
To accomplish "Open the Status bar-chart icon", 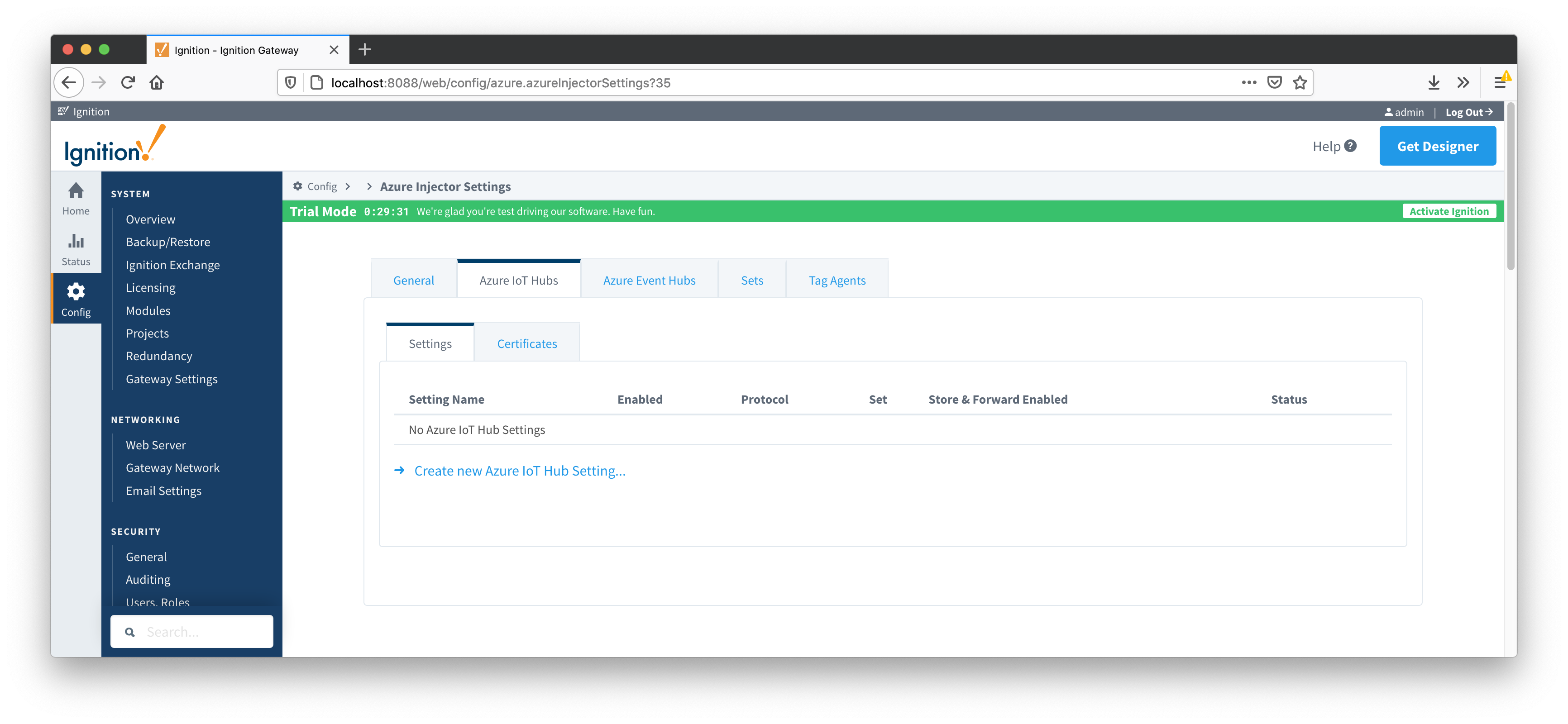I will (76, 242).
